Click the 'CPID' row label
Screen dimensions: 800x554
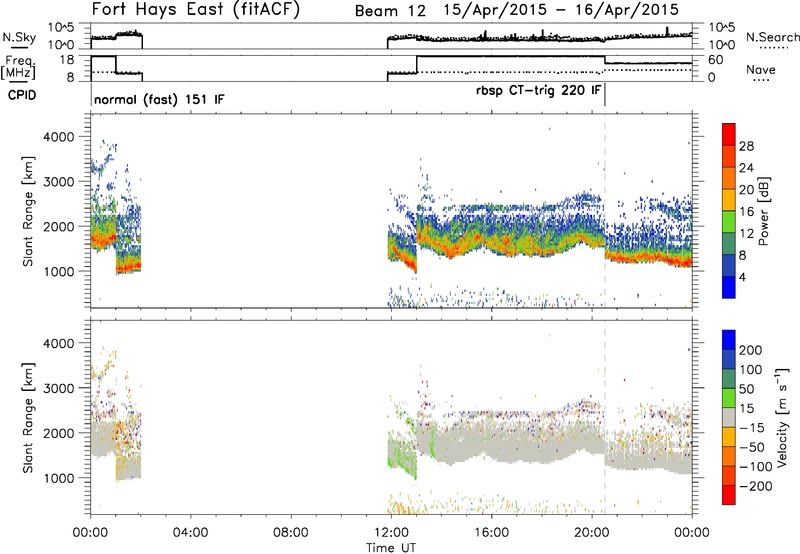(22, 95)
